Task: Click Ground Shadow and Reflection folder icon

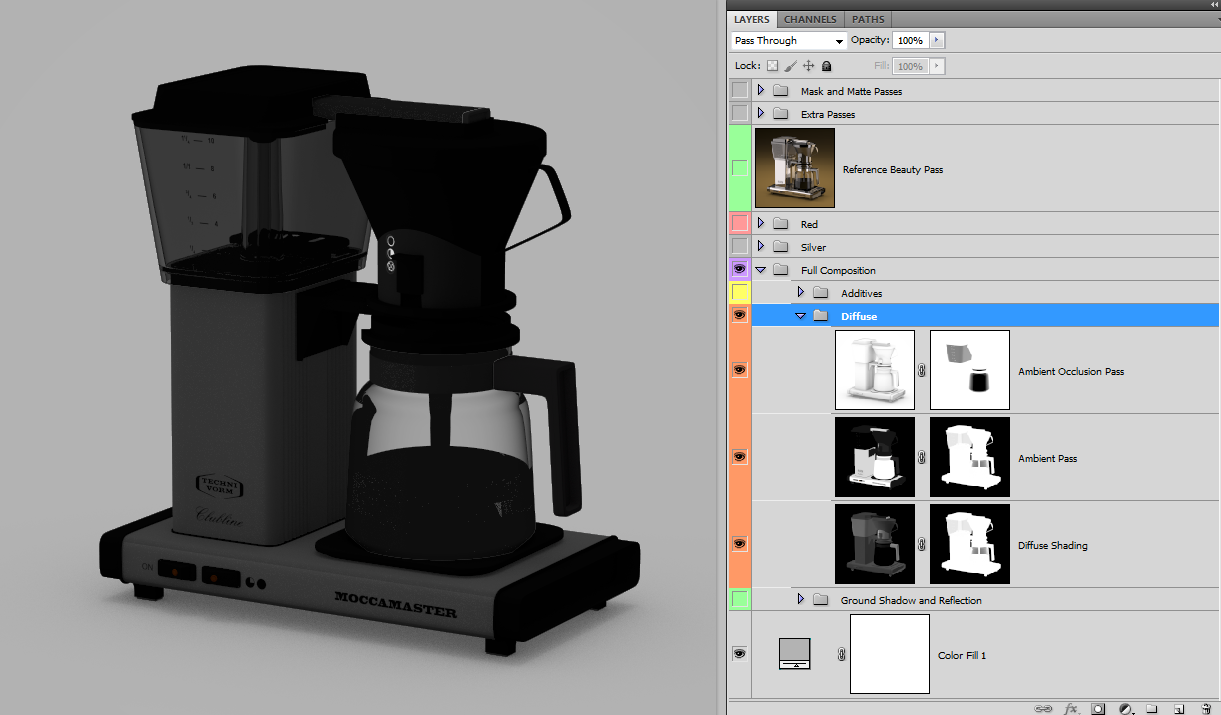Action: click(x=821, y=600)
